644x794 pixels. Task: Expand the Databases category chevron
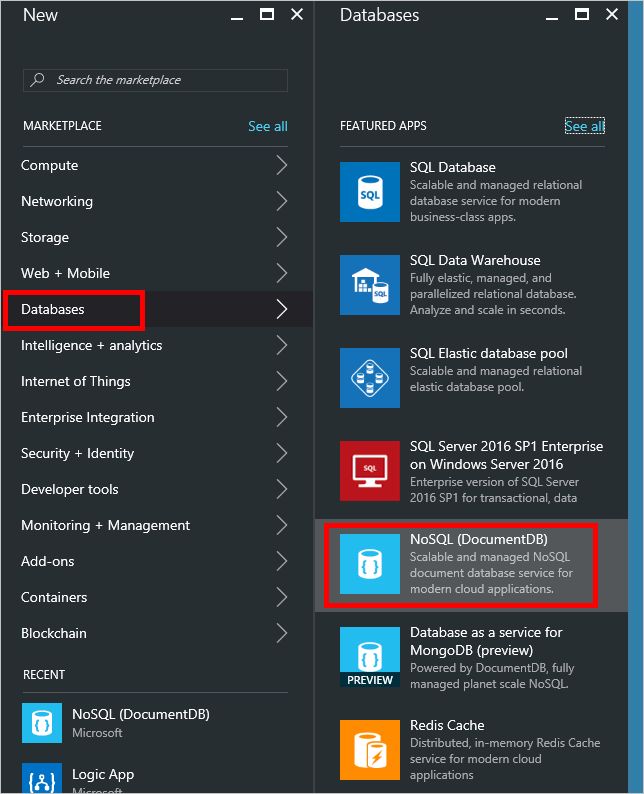[x=282, y=309]
